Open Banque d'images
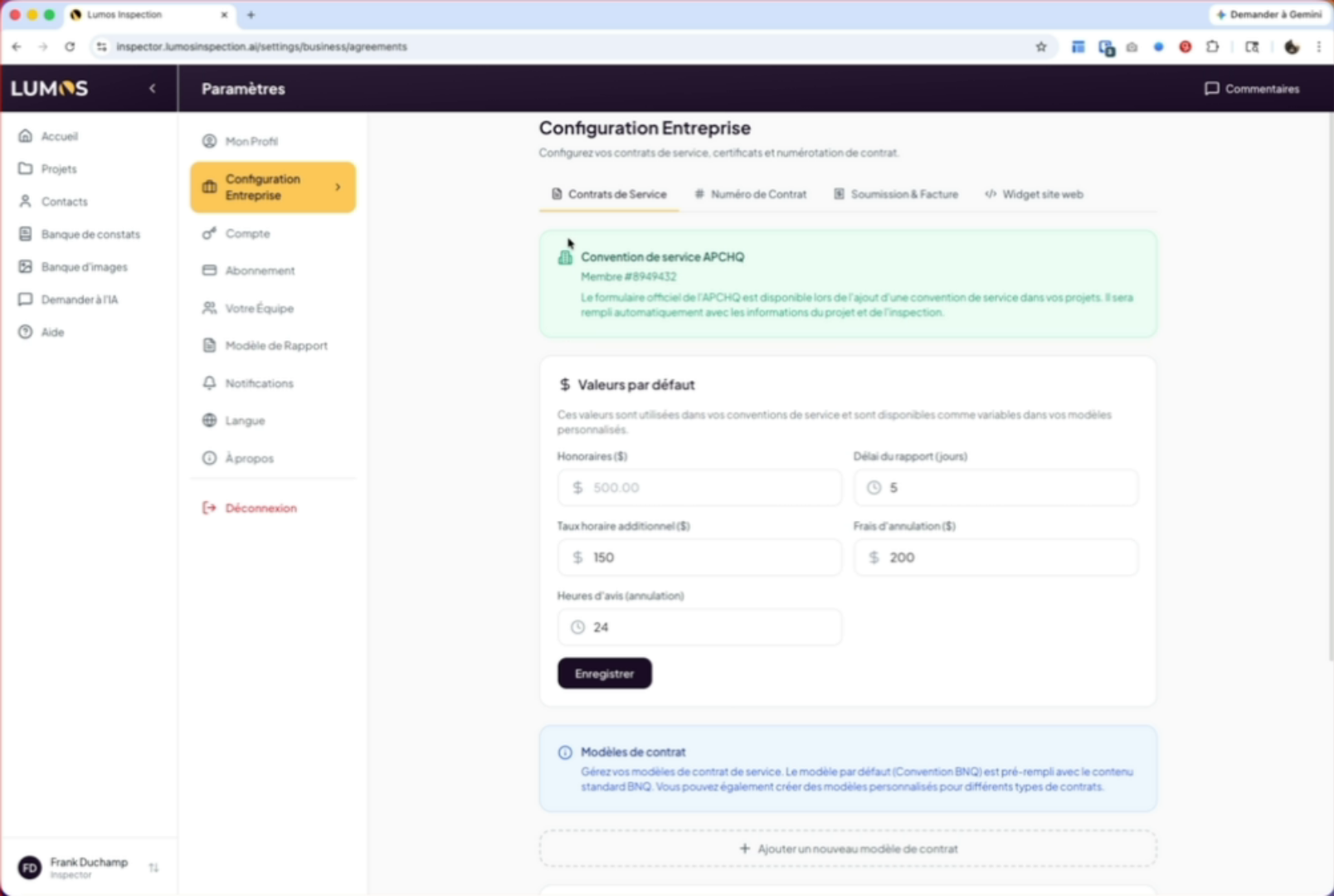1334x896 pixels. click(84, 267)
